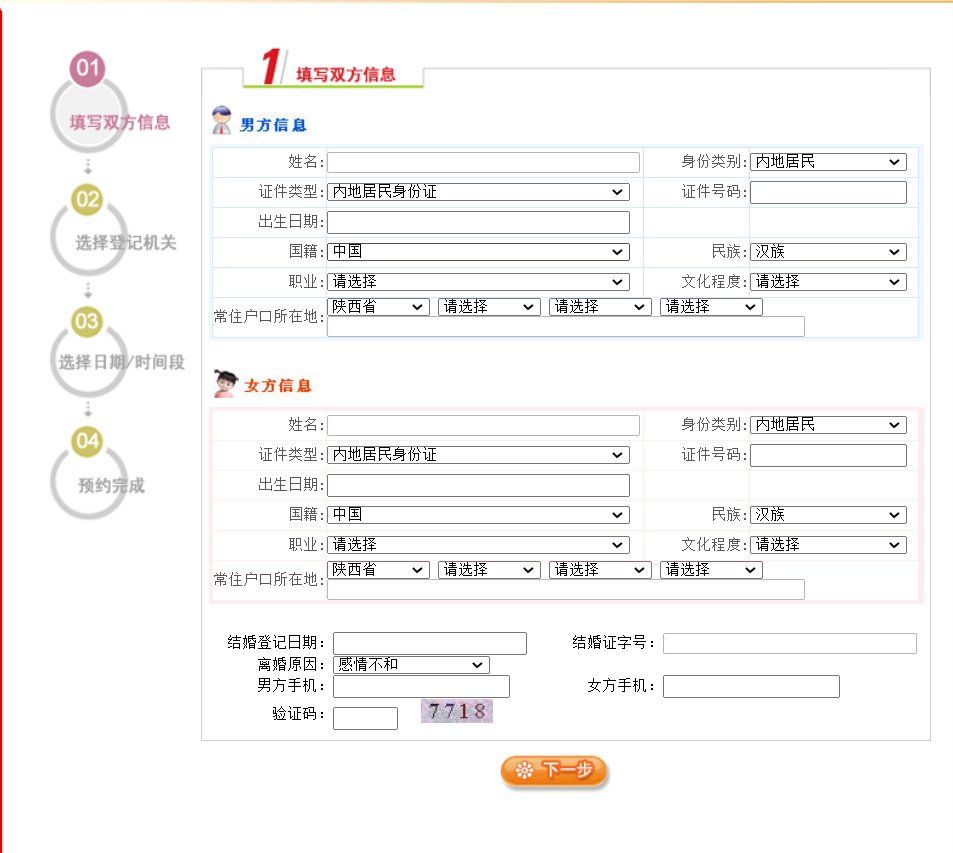Click the male party name input field
953x853 pixels.
483,162
